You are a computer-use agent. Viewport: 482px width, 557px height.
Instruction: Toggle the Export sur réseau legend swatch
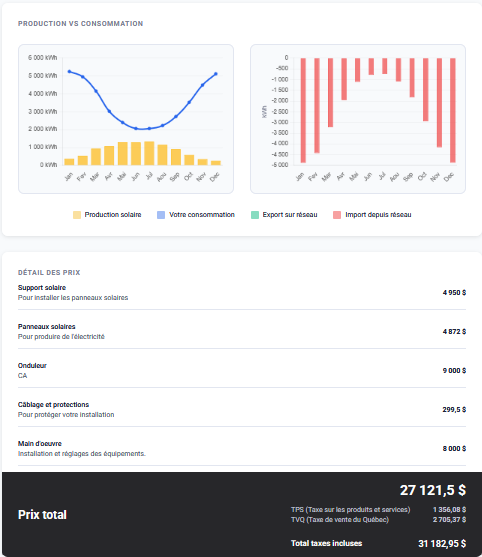point(255,215)
